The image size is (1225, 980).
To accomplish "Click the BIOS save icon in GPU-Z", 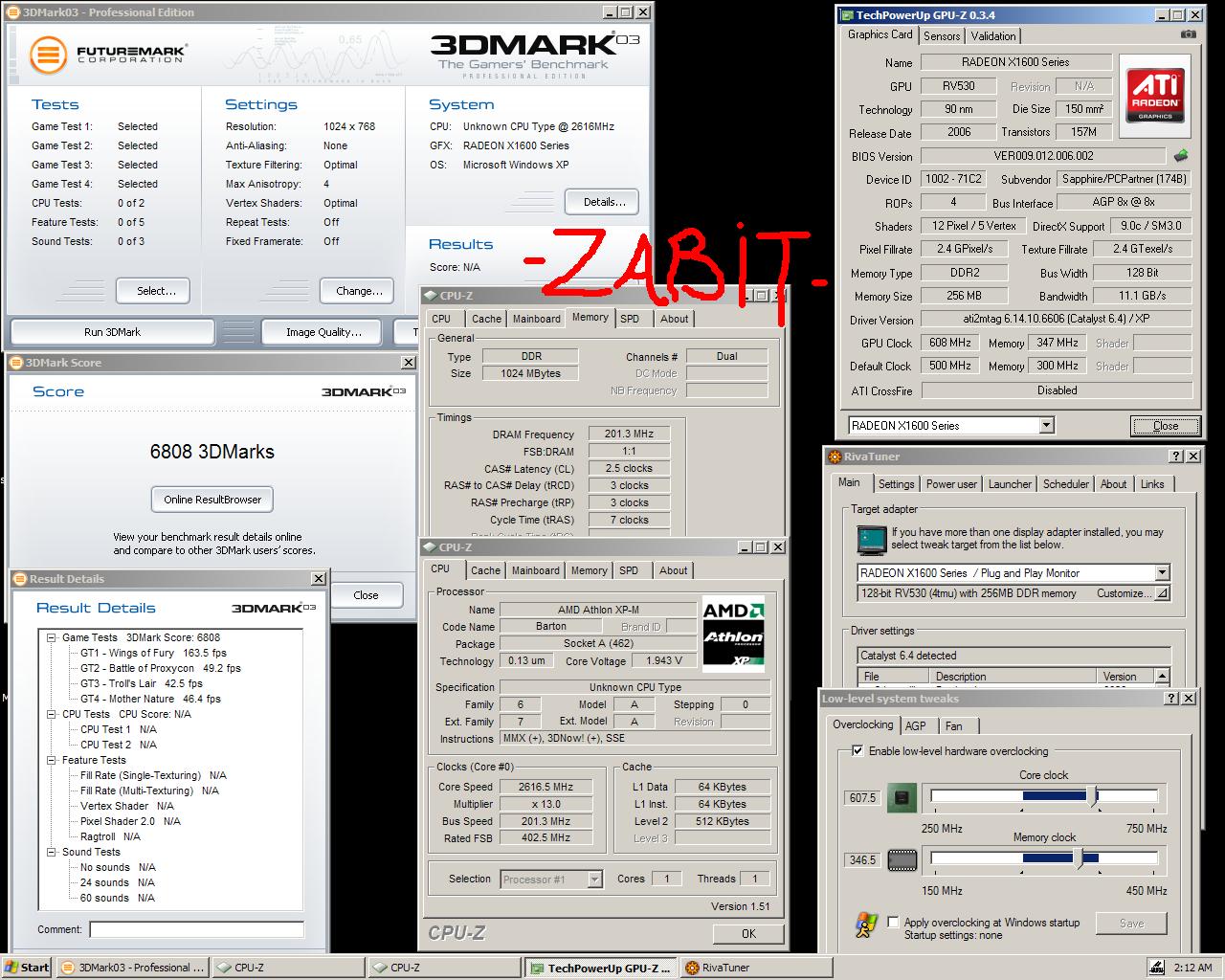I will point(1182,155).
